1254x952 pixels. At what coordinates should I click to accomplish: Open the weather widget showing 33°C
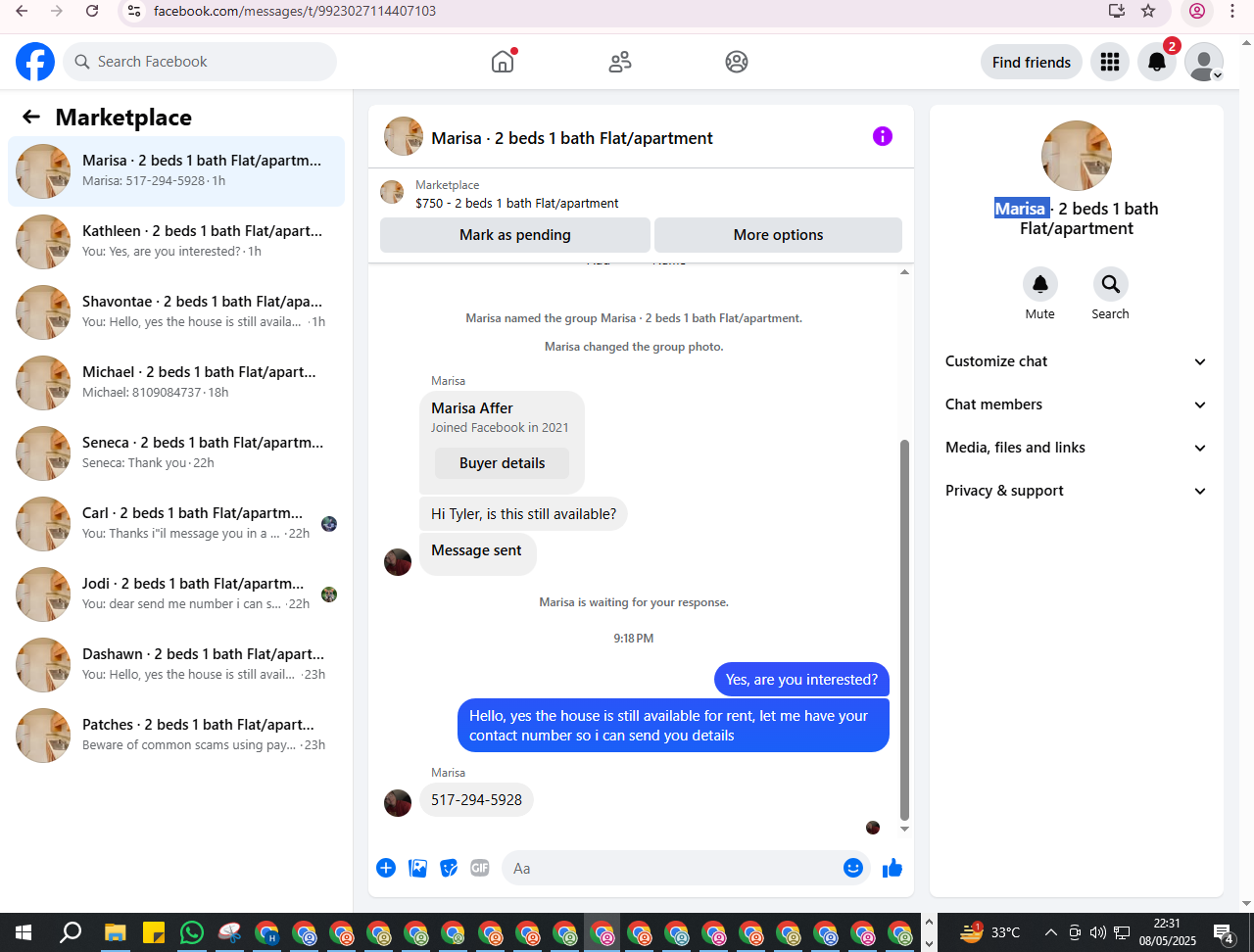pos(990,931)
